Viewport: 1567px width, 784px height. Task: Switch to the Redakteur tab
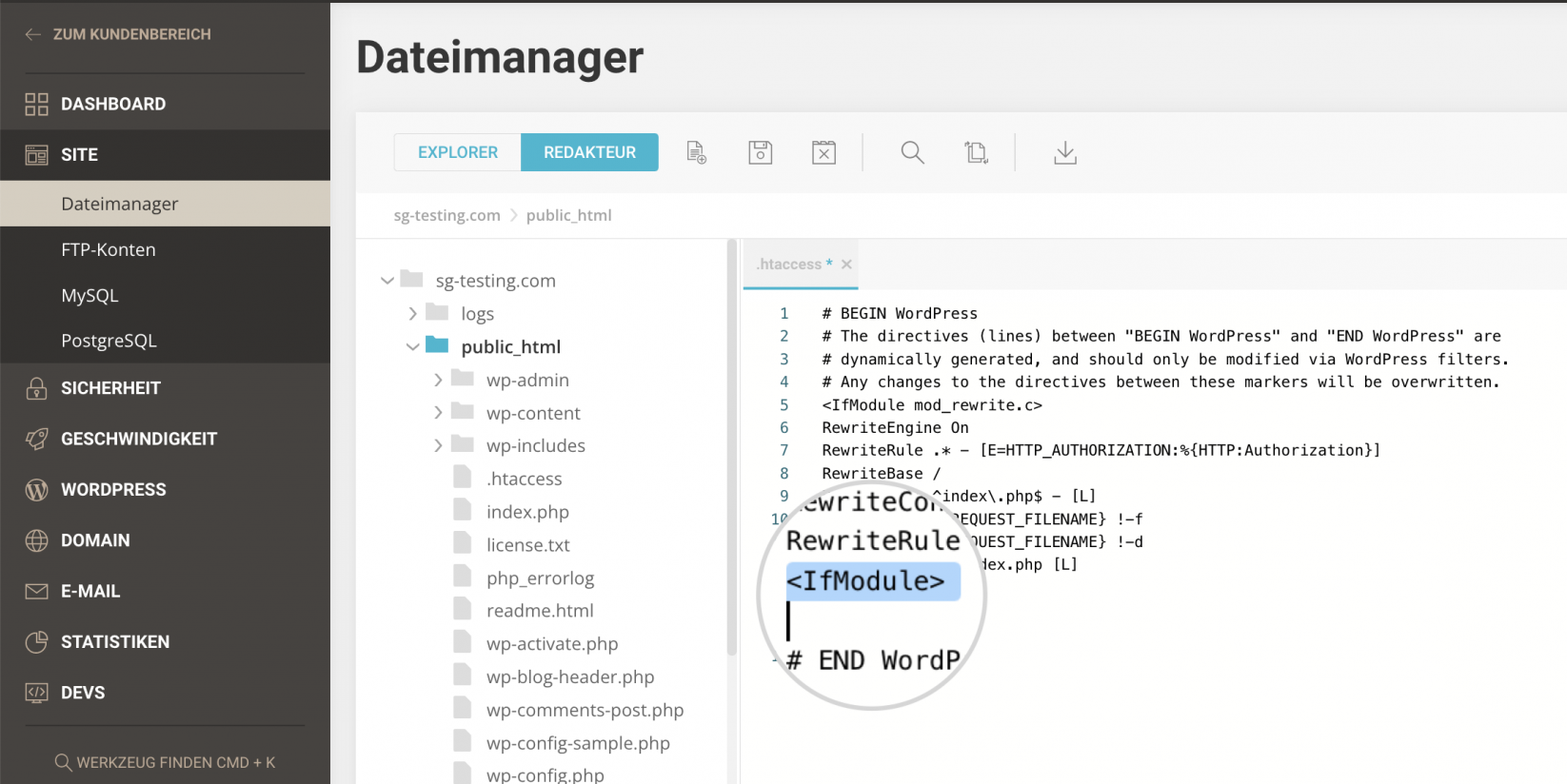click(x=589, y=152)
